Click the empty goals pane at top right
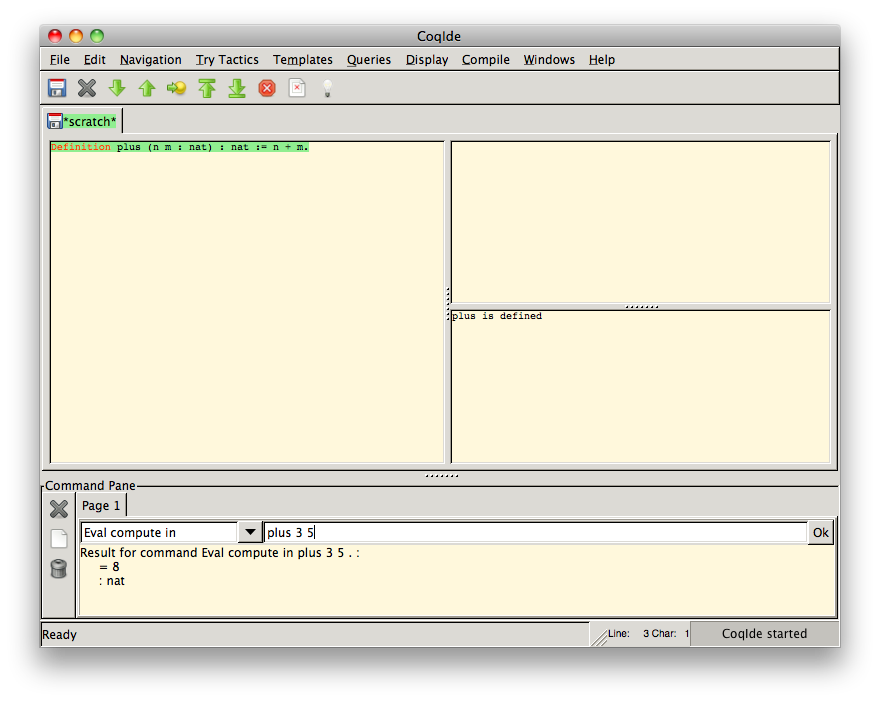880x702 pixels. [640, 222]
